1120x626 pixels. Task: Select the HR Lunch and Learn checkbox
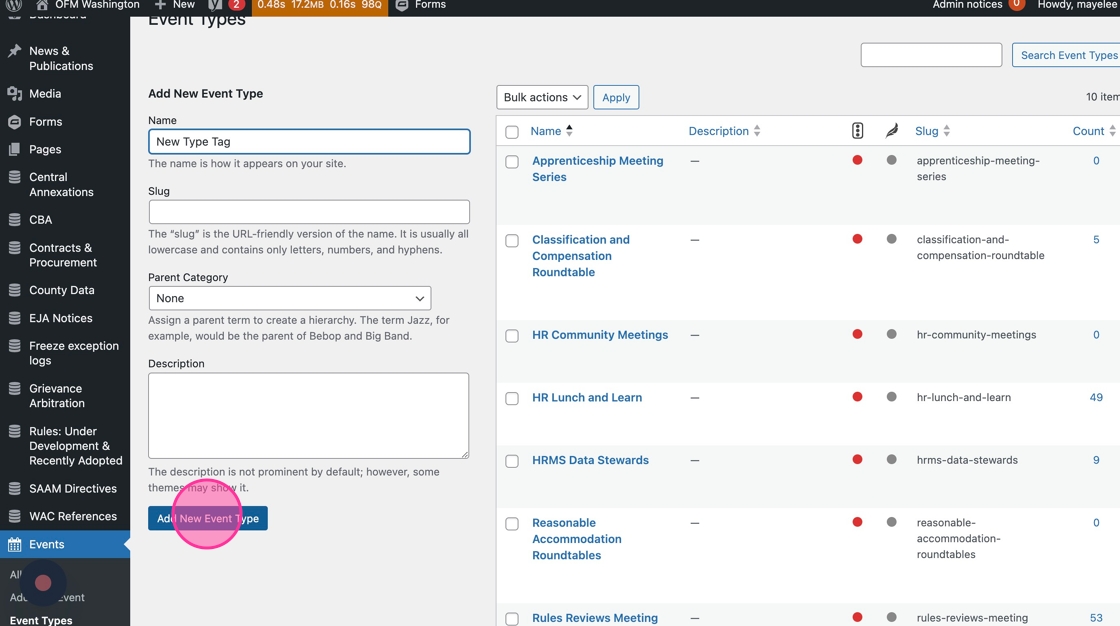[512, 399]
